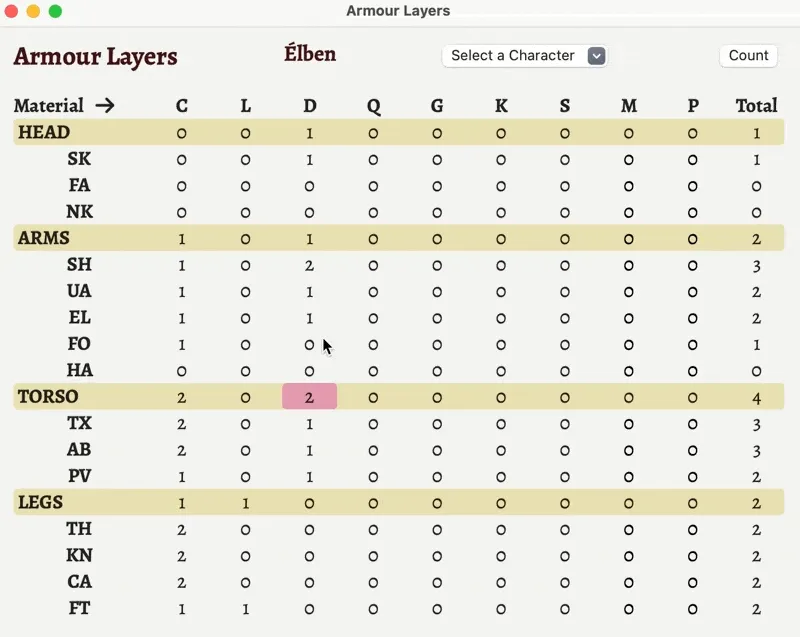Click the SK sub-row label
800x637 pixels.
tap(79, 159)
